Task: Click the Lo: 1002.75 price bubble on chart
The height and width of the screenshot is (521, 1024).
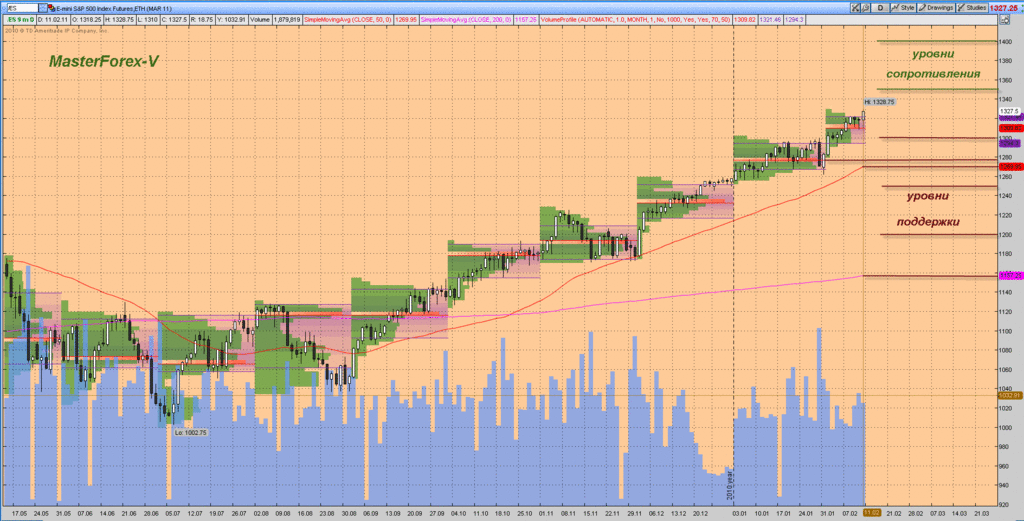Action: (x=191, y=432)
